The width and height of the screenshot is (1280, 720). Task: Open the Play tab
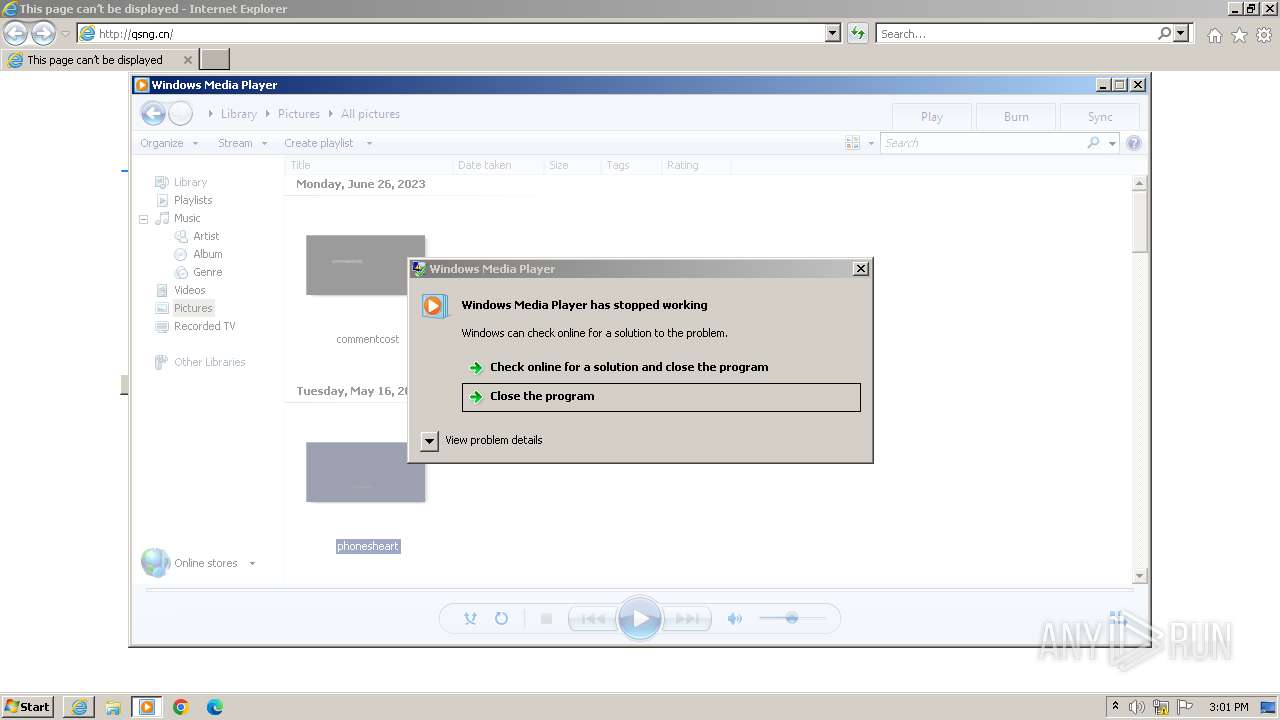[932, 116]
